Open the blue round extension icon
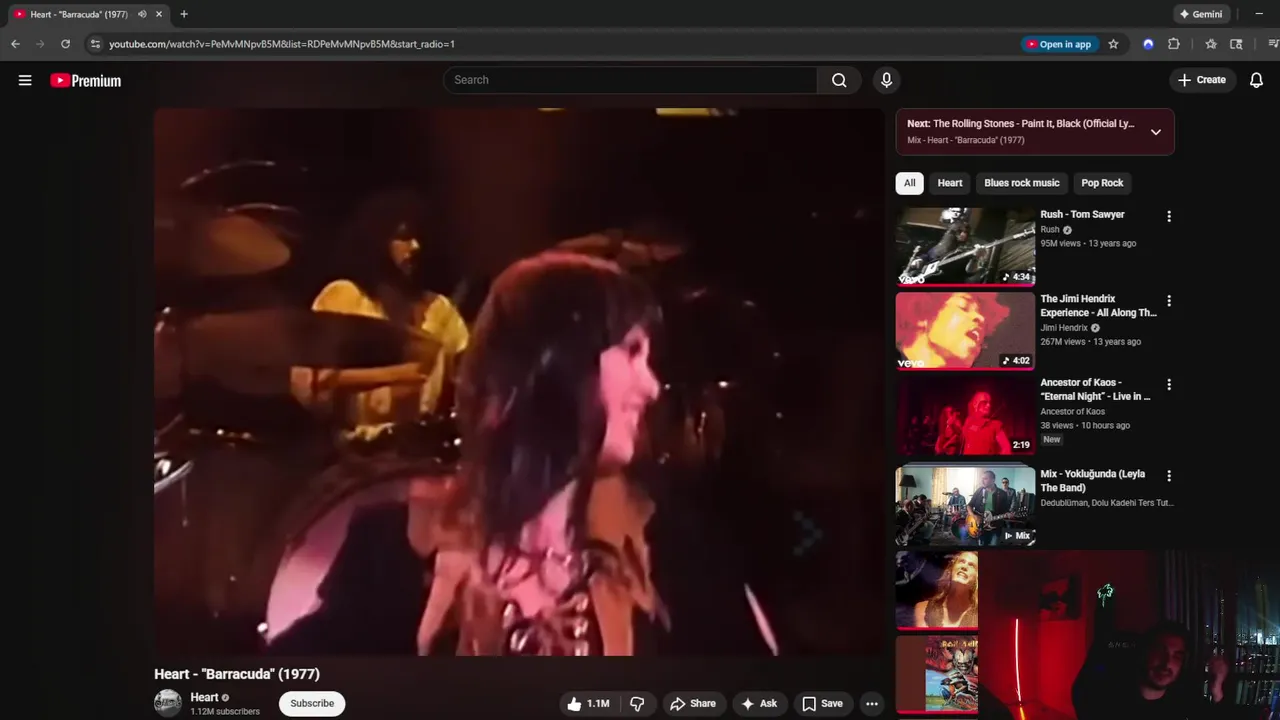The height and width of the screenshot is (720, 1280). coord(1148,44)
